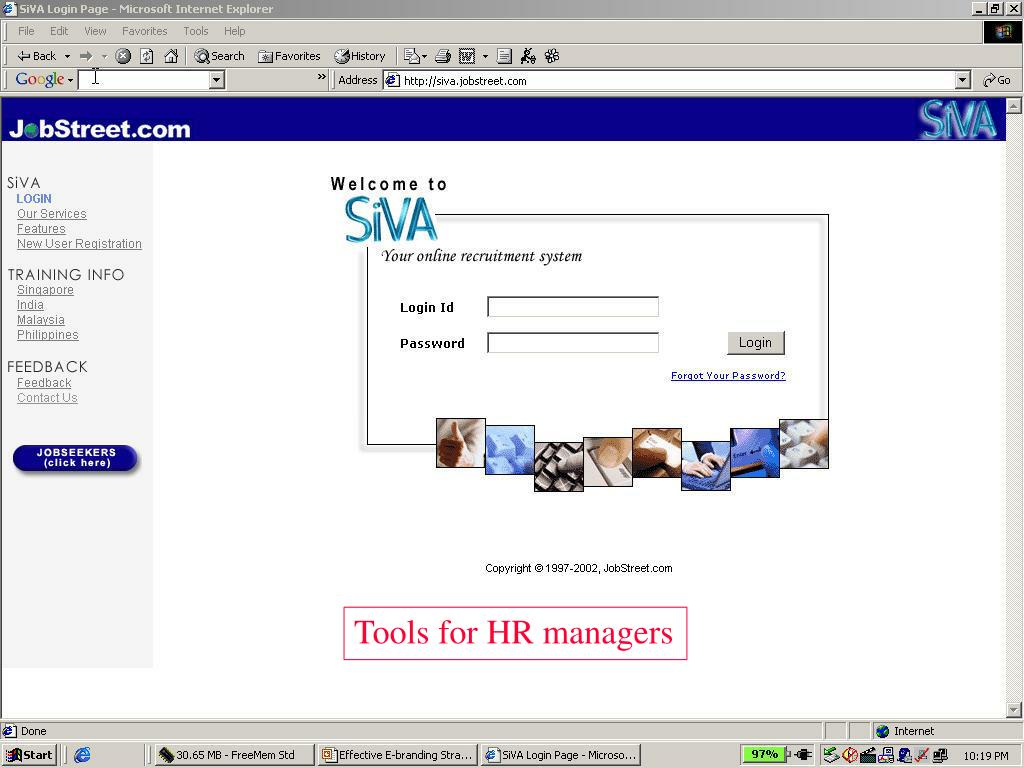Open the View menu

point(95,31)
